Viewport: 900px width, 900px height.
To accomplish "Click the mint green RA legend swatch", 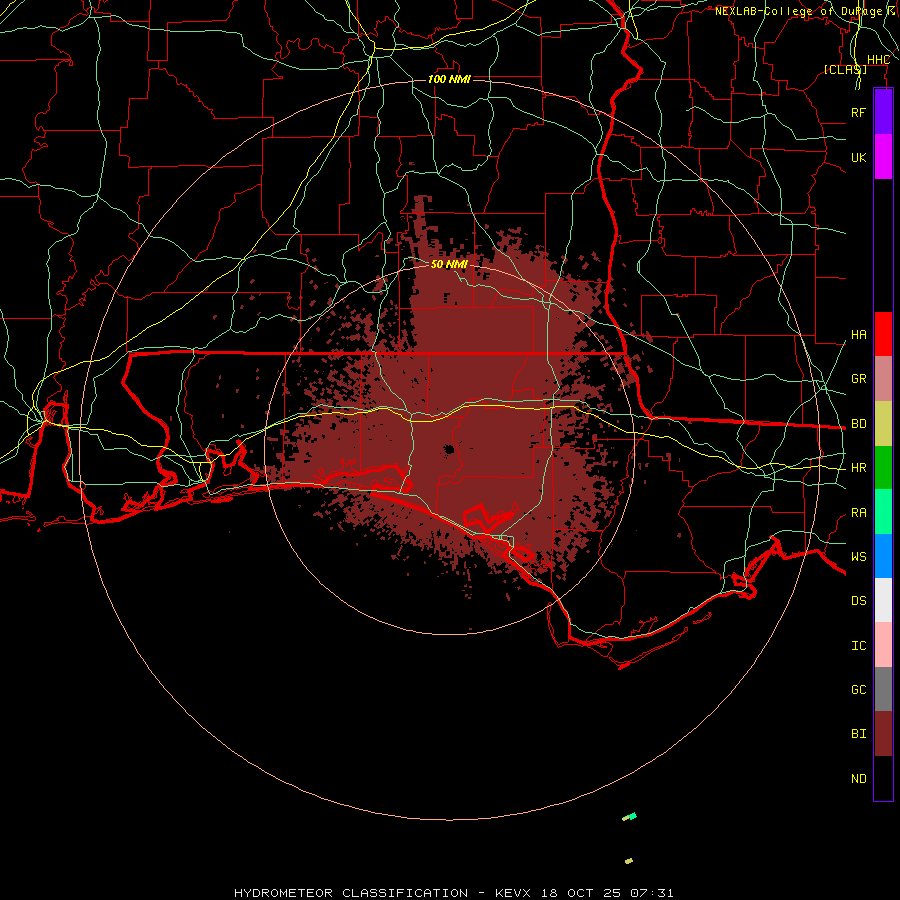I will tap(883, 512).
